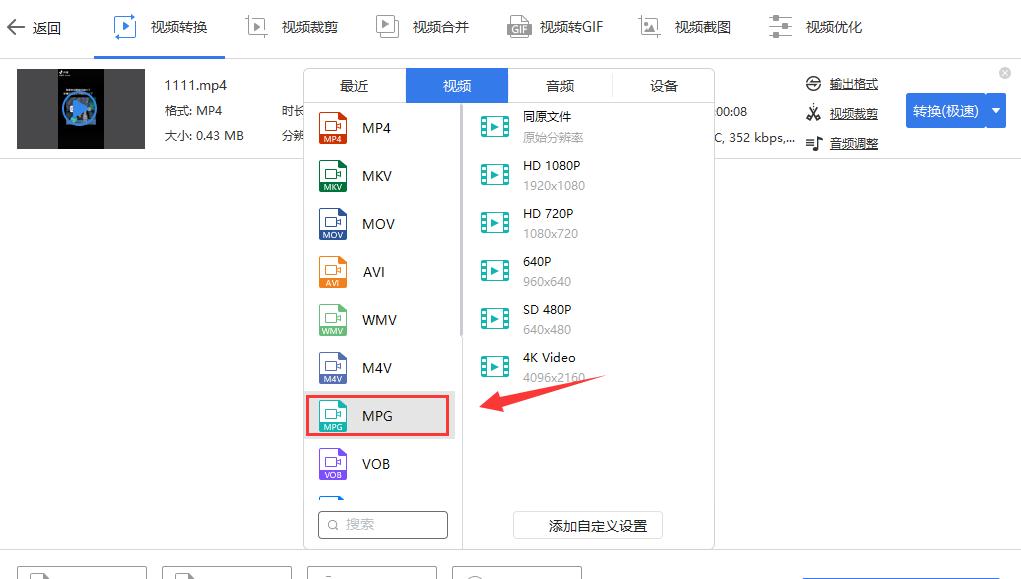This screenshot has width=1021, height=579.
Task: Select the MP4 output format
Action: click(x=377, y=128)
